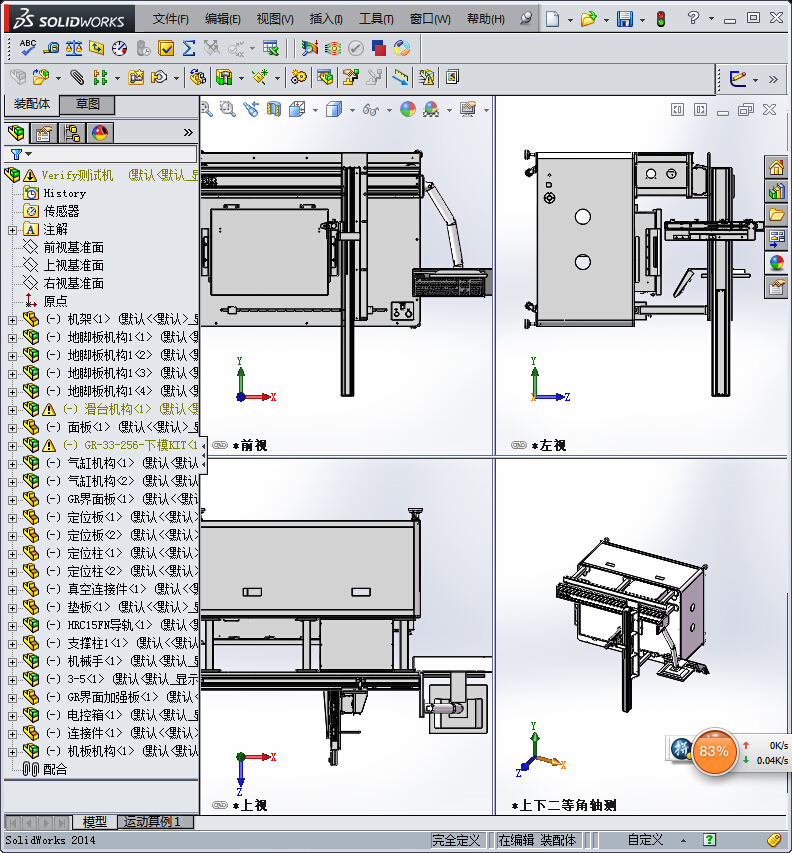Open FeatureManager design tree tab icon

tap(16, 133)
